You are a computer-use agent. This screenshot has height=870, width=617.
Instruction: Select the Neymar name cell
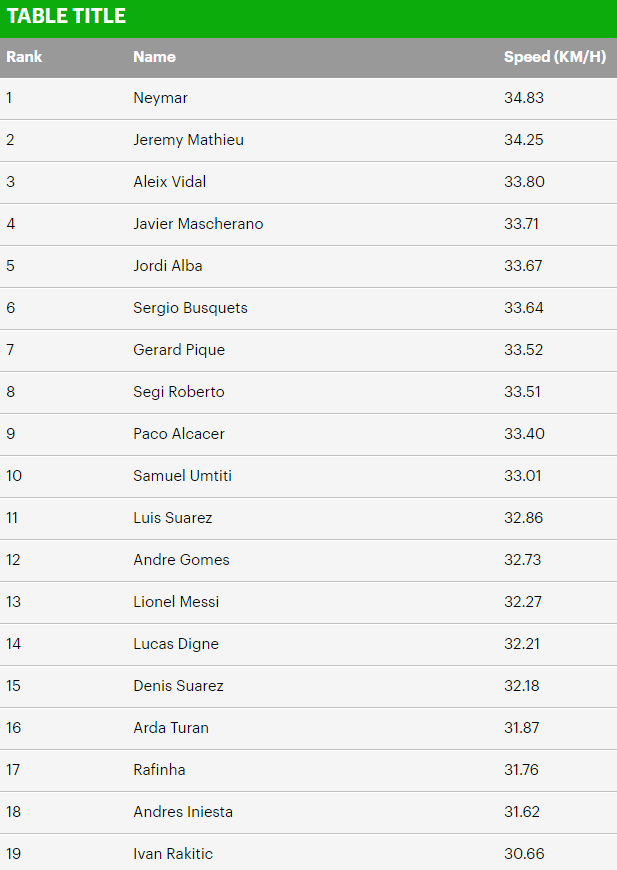tap(160, 98)
